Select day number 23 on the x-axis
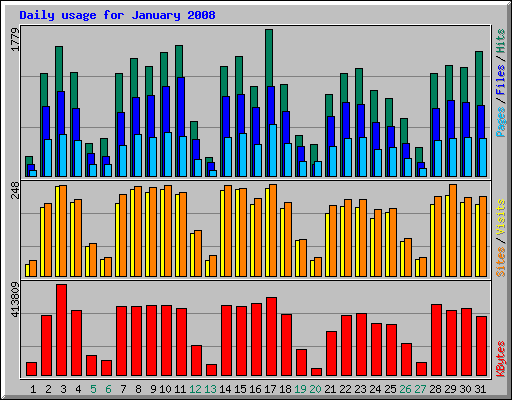 (360, 389)
